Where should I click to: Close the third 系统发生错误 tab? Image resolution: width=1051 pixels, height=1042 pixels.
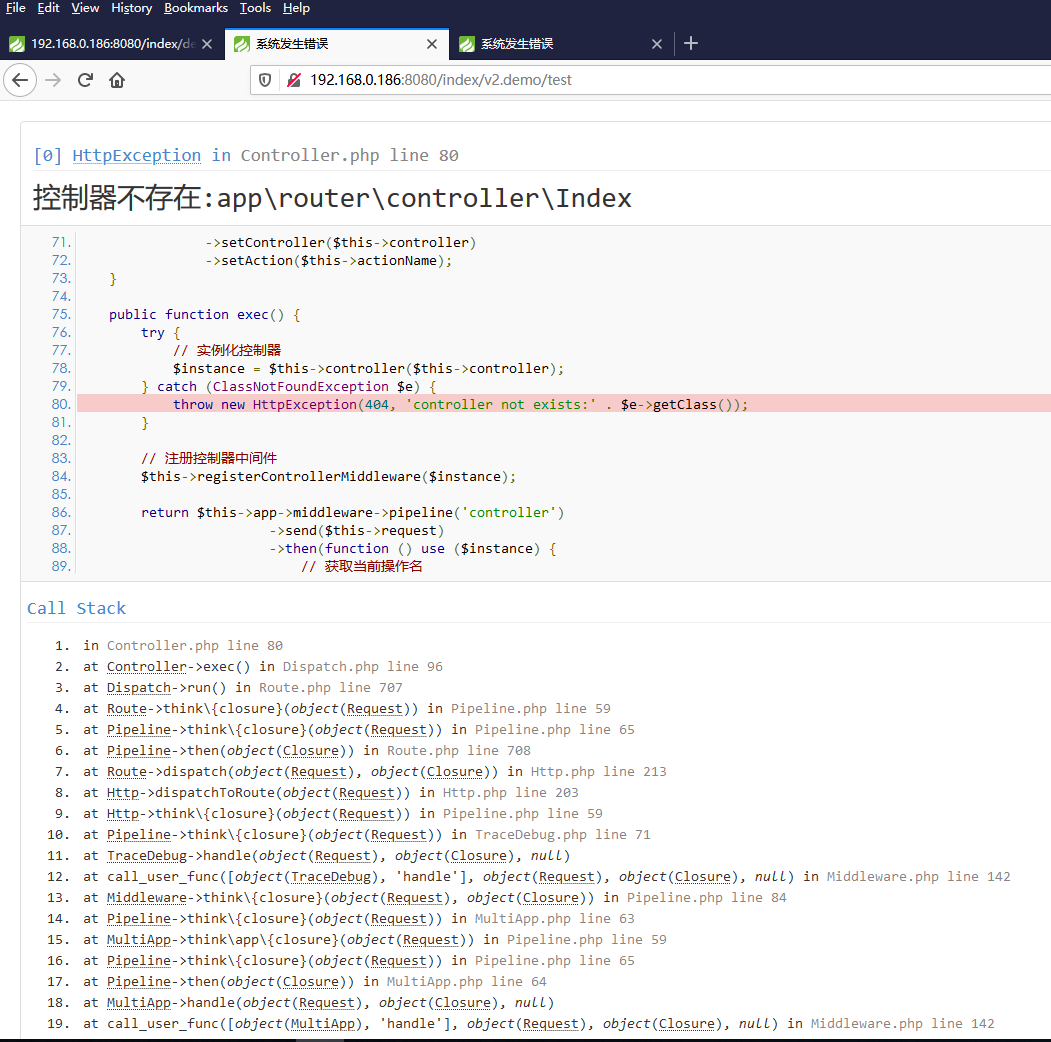(657, 44)
